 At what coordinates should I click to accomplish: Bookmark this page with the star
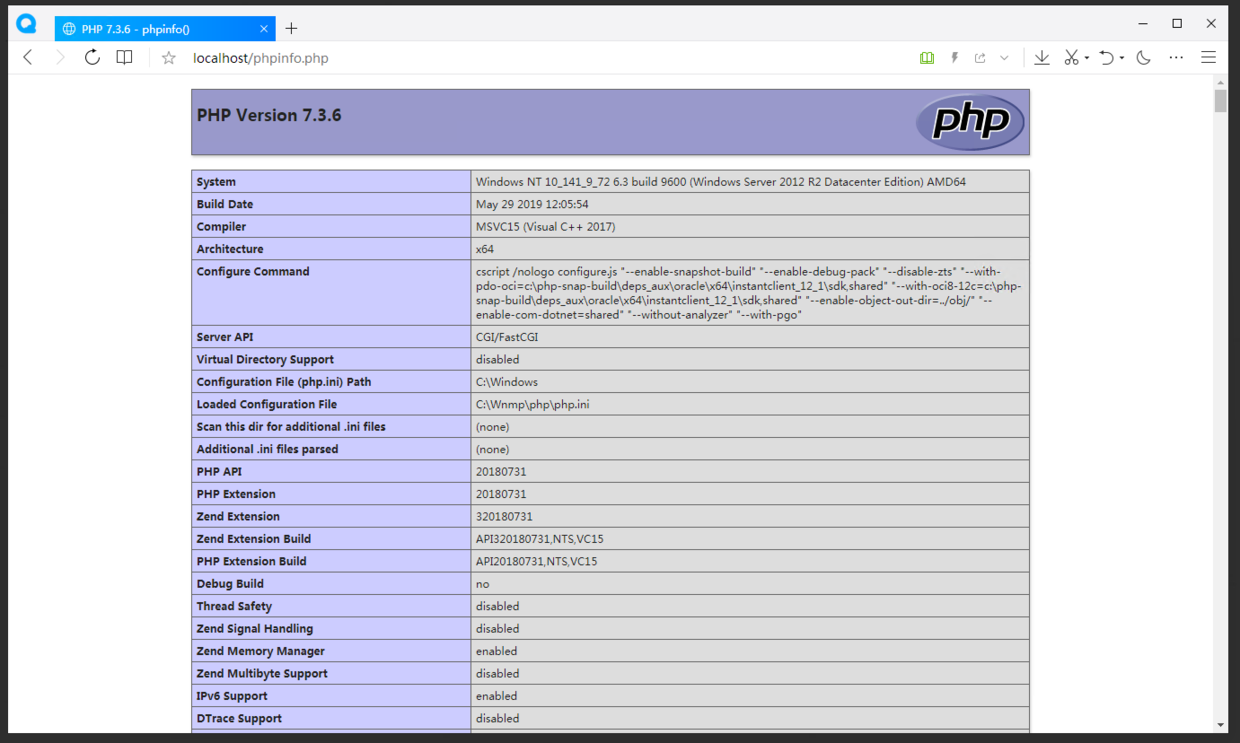pyautogui.click(x=169, y=58)
